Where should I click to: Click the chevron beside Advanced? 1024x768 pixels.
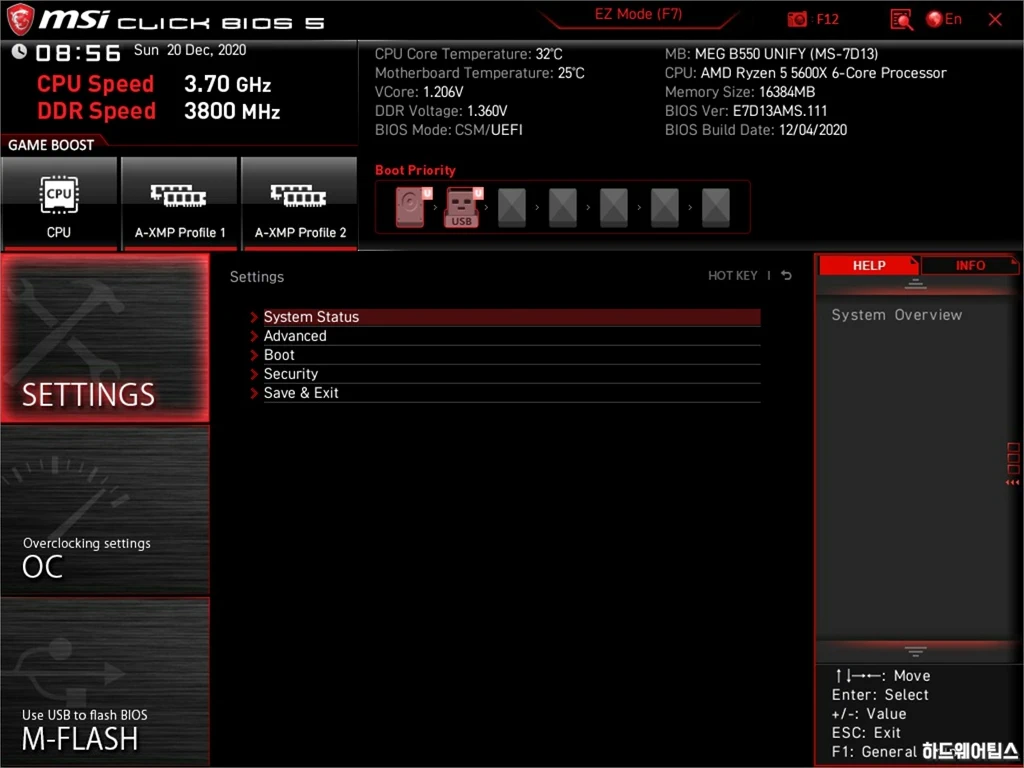click(254, 336)
